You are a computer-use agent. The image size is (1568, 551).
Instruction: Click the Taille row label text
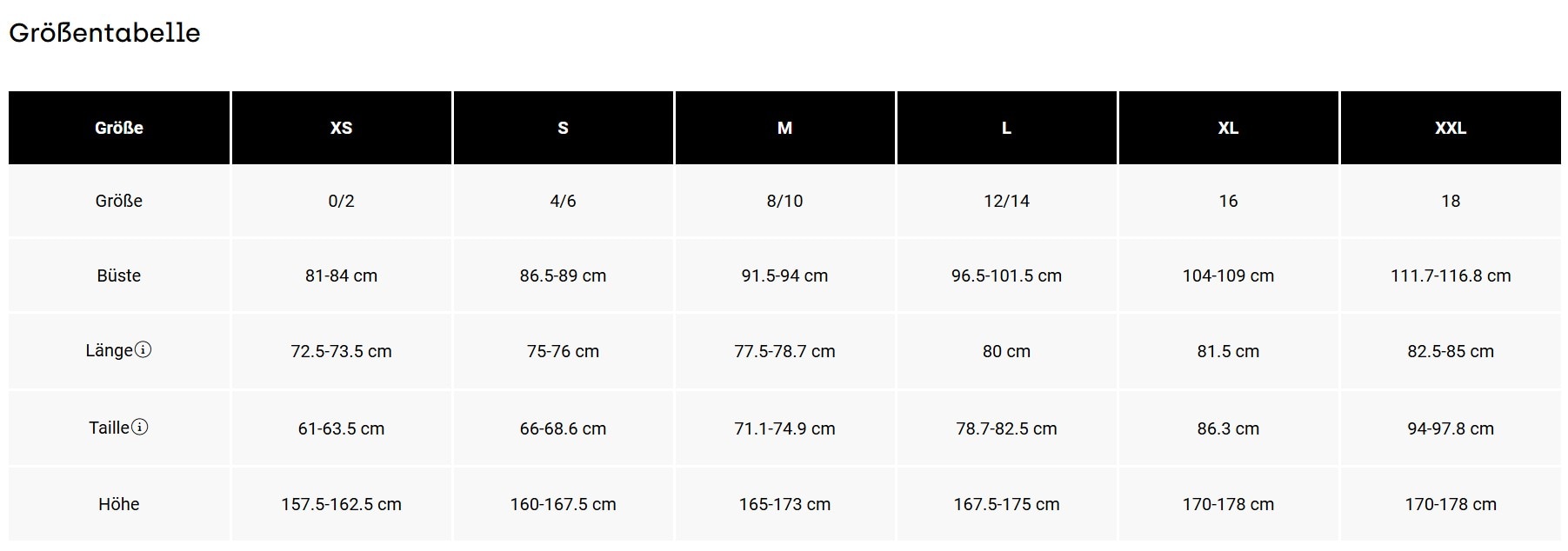click(x=109, y=428)
